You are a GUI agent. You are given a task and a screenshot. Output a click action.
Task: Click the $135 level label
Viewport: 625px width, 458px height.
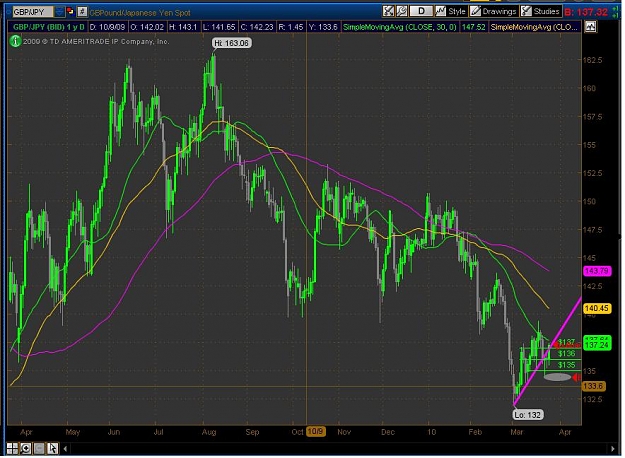coord(566,365)
